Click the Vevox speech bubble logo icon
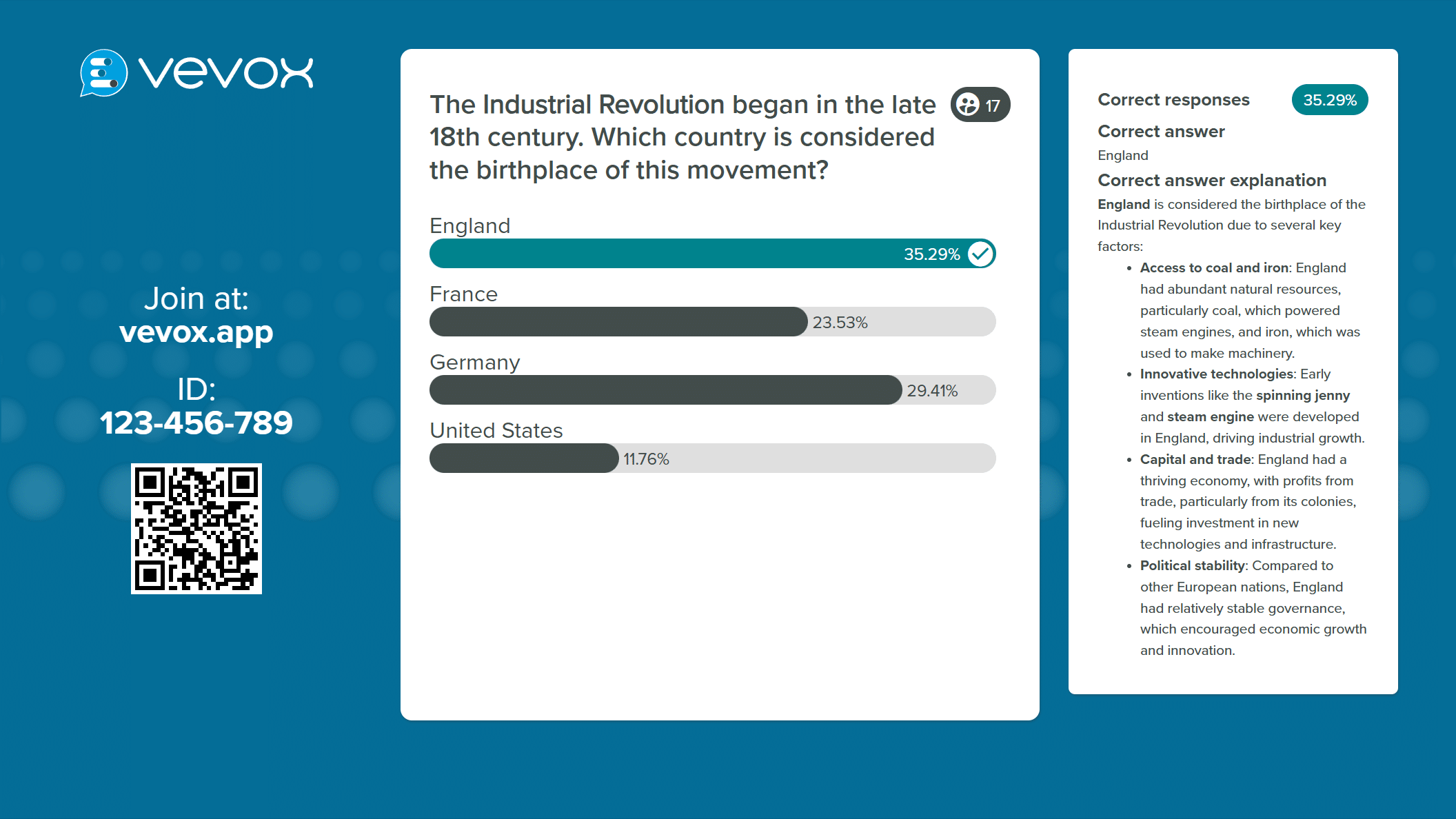The image size is (1456, 819). (103, 72)
